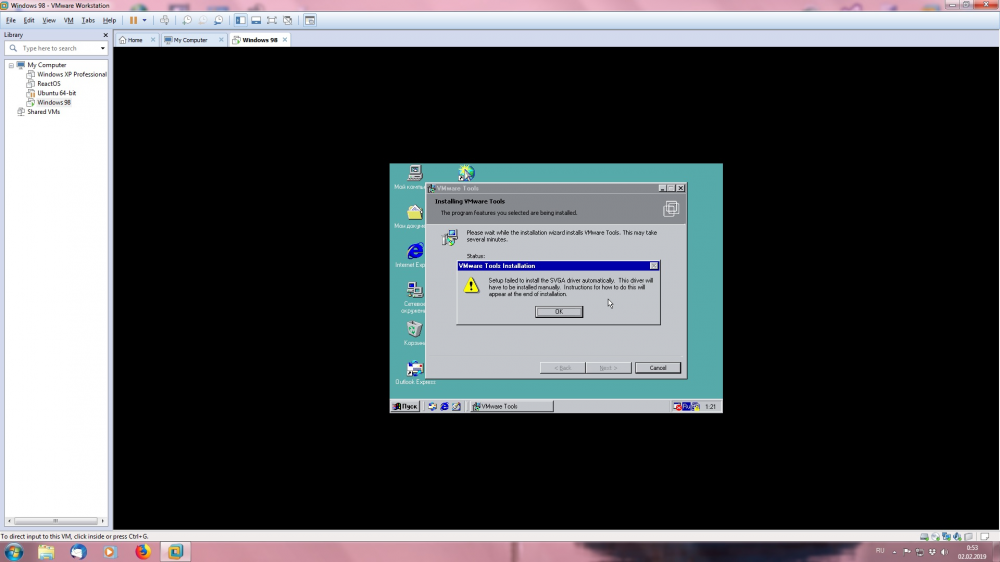Toggle the console view toolbar button
The width and height of the screenshot is (1000, 562).
click(x=310, y=20)
